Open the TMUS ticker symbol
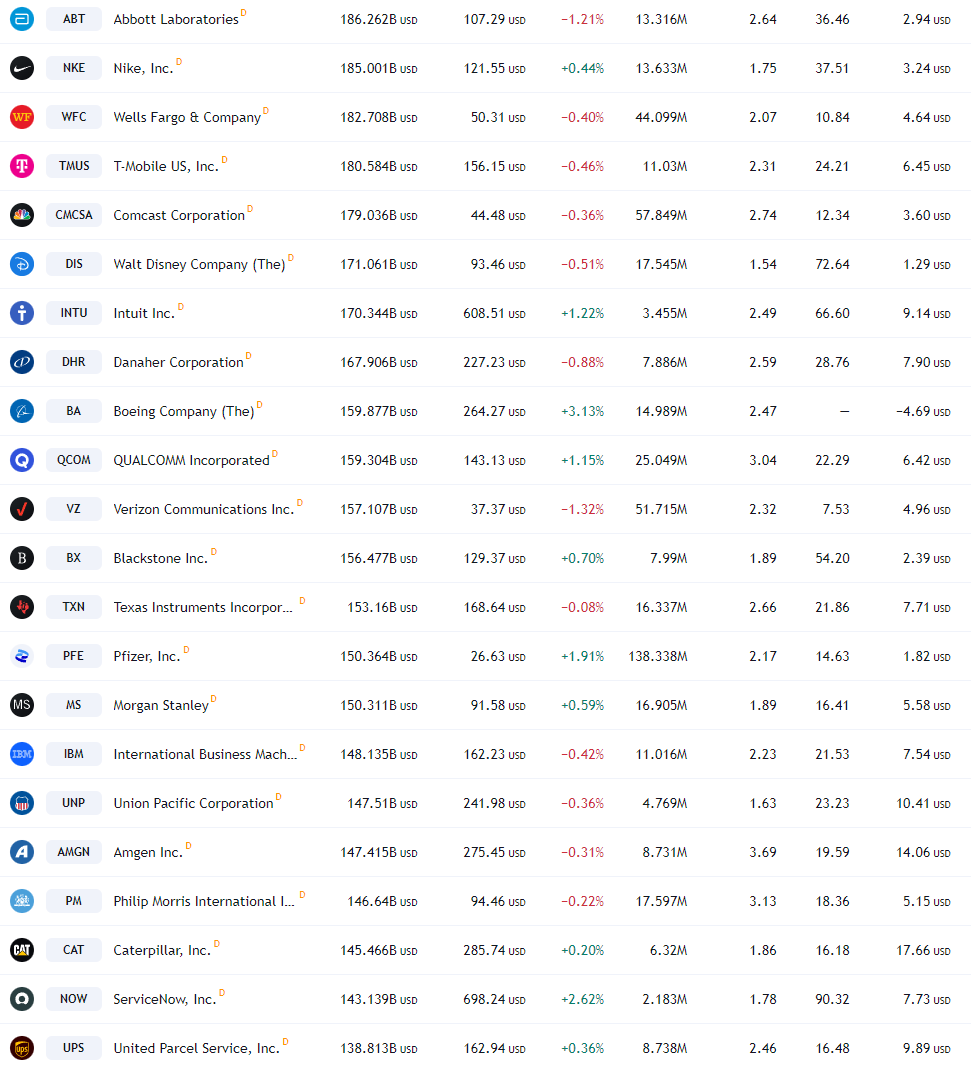 click(74, 166)
